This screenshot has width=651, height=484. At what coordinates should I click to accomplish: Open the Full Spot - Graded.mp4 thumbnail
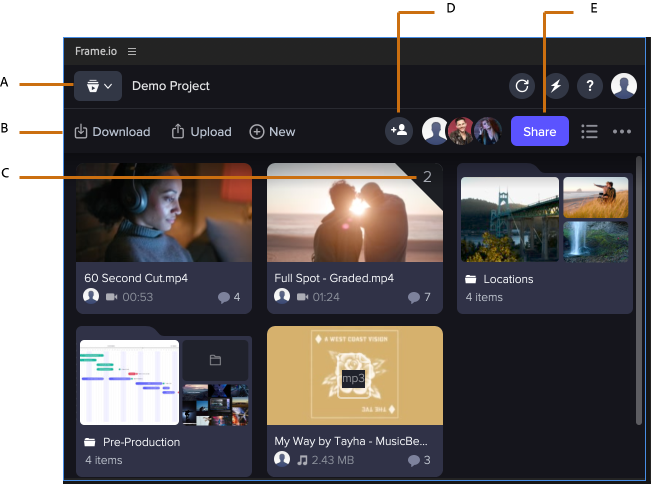point(355,213)
